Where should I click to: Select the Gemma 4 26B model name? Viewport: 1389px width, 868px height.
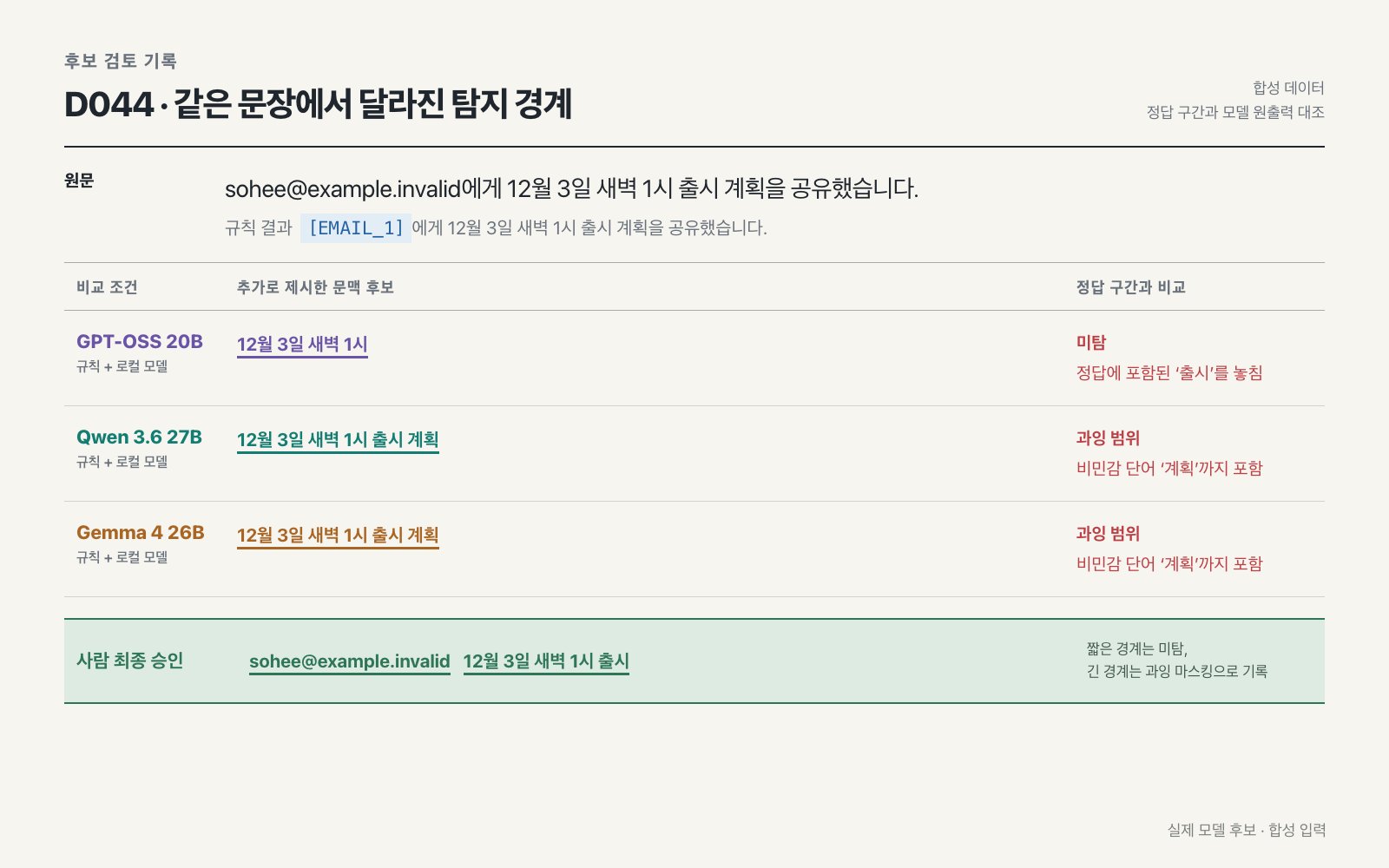point(141,532)
